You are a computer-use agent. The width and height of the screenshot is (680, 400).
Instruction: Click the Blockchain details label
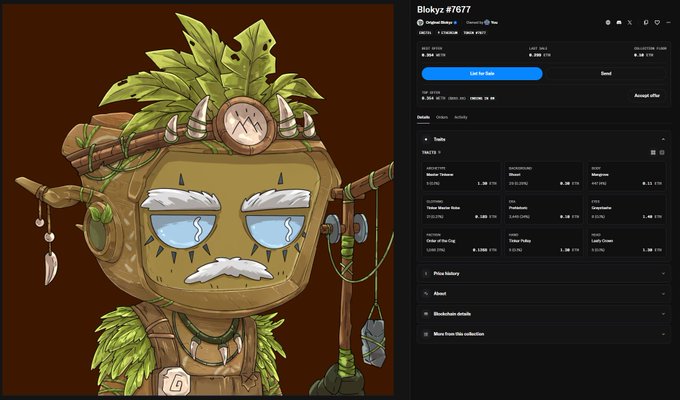tap(452, 314)
